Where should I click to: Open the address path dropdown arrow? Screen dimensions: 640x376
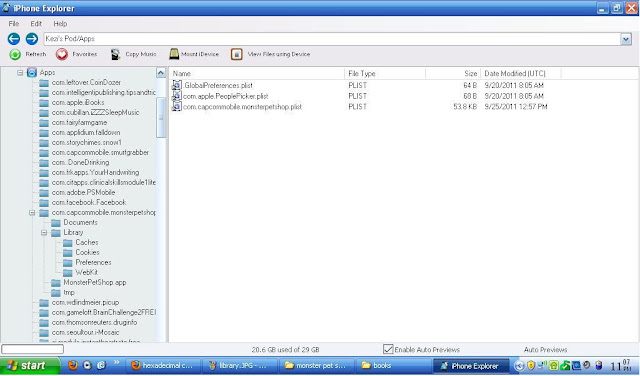pos(626,39)
